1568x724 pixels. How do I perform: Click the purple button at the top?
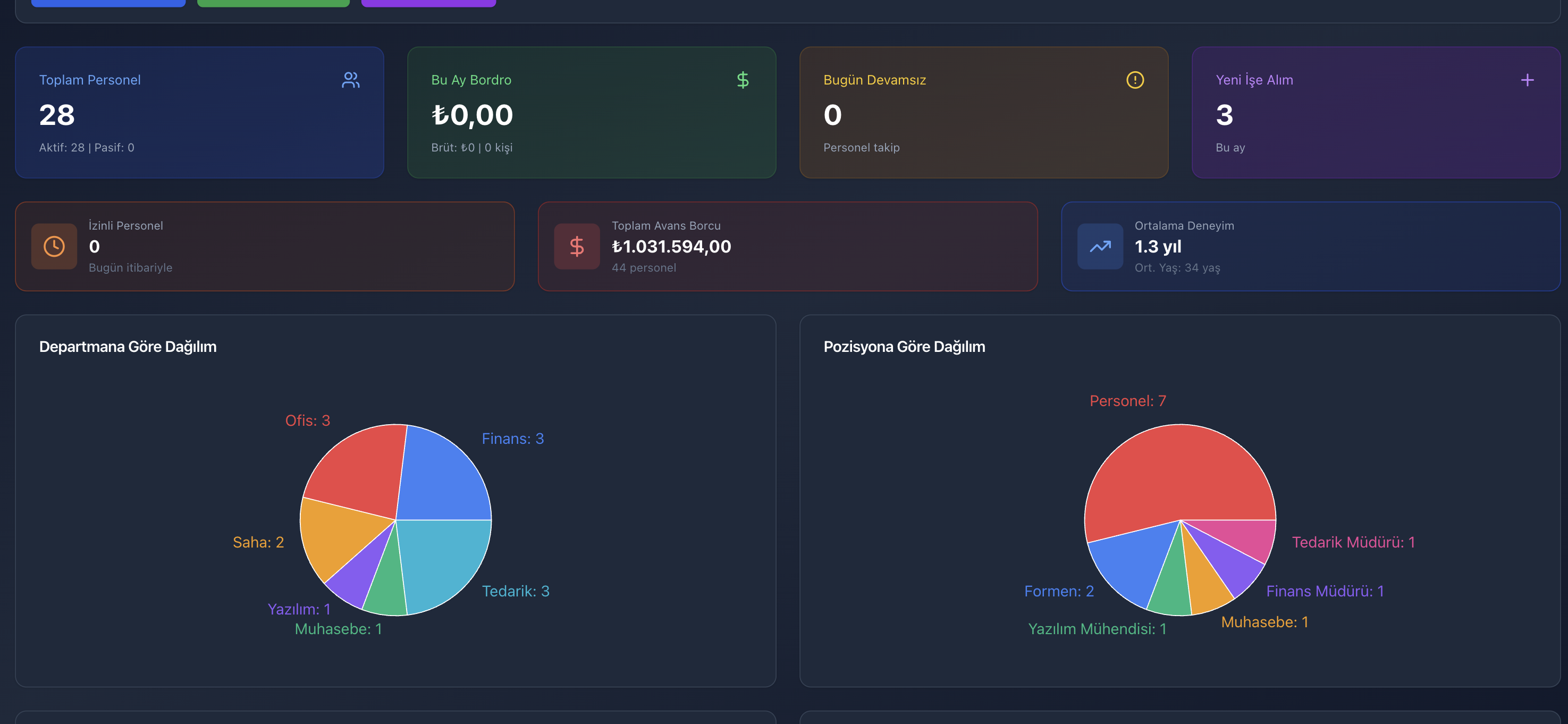pos(428,3)
